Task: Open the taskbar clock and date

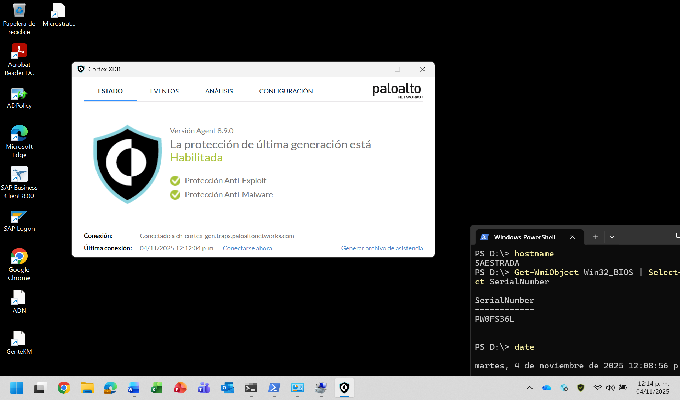Action: [x=653, y=388]
